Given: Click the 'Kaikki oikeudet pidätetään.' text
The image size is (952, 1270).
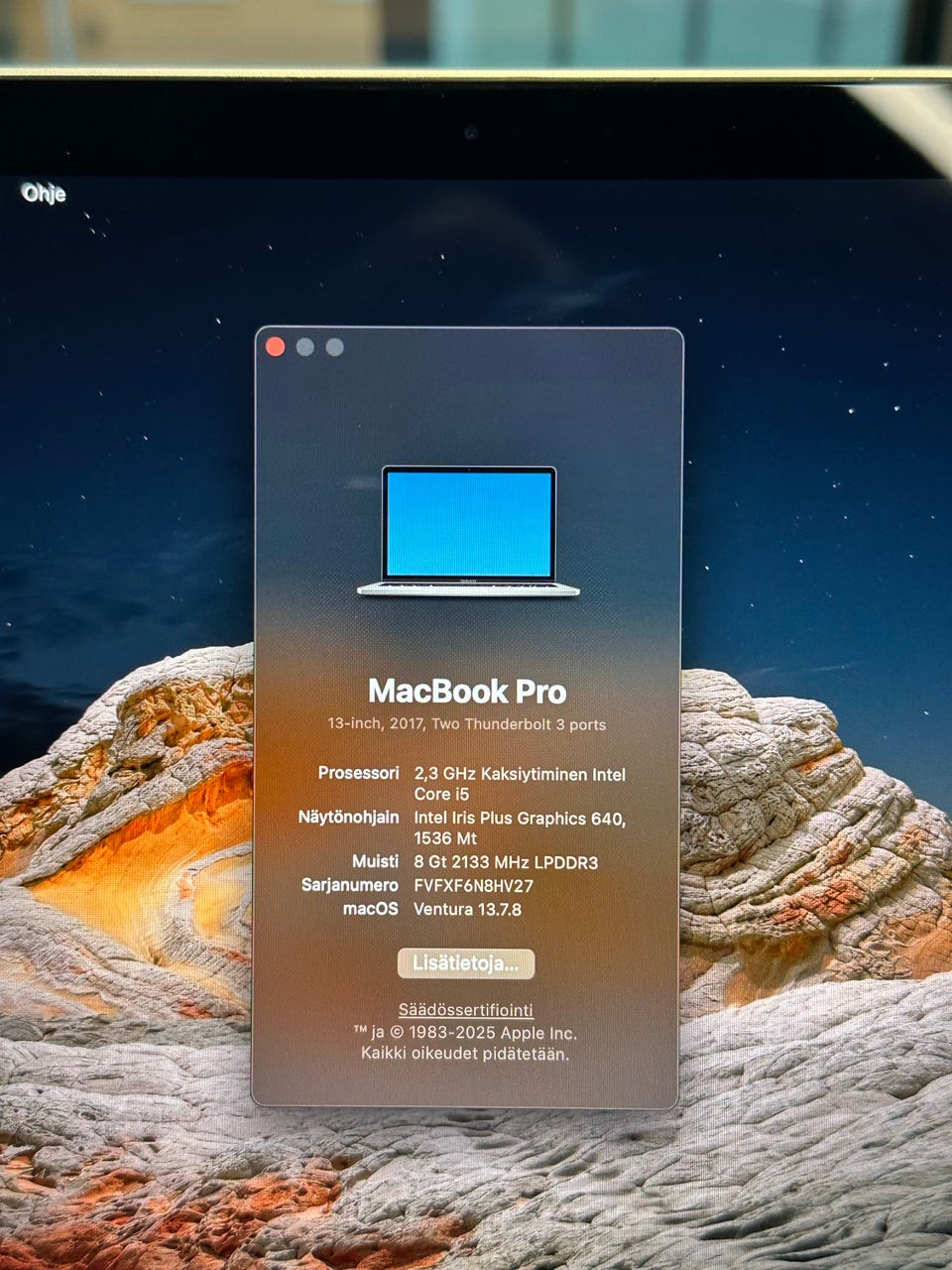Looking at the screenshot, I should pos(465,1054).
